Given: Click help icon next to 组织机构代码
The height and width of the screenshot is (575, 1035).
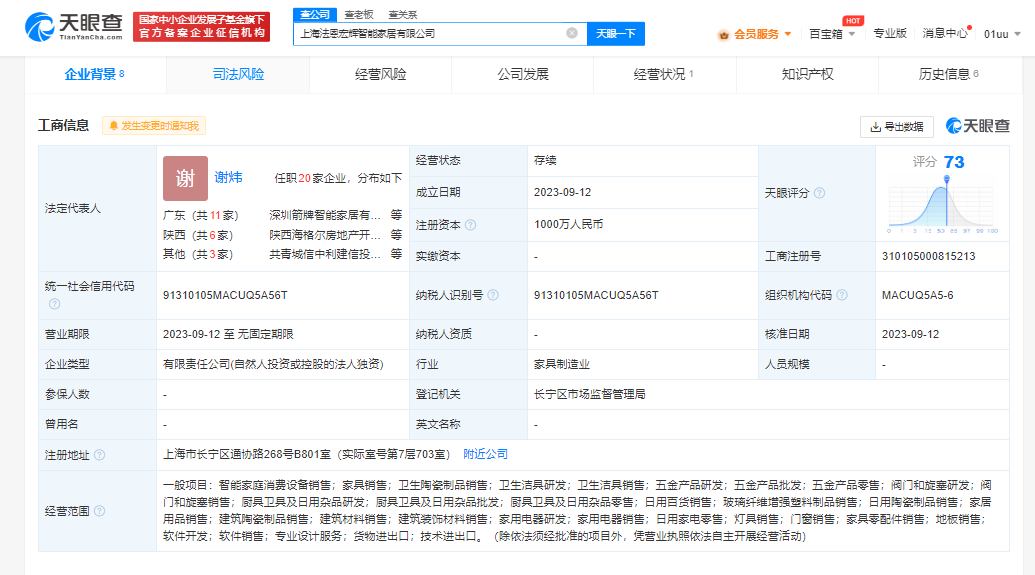Looking at the screenshot, I should pos(842,295).
